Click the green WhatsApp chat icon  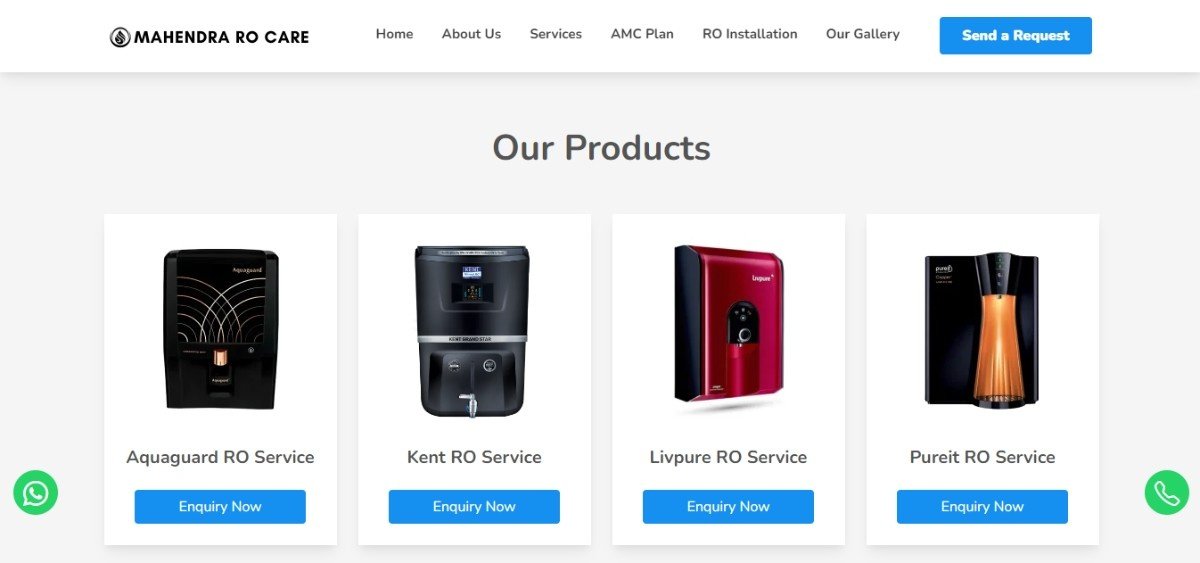35,492
